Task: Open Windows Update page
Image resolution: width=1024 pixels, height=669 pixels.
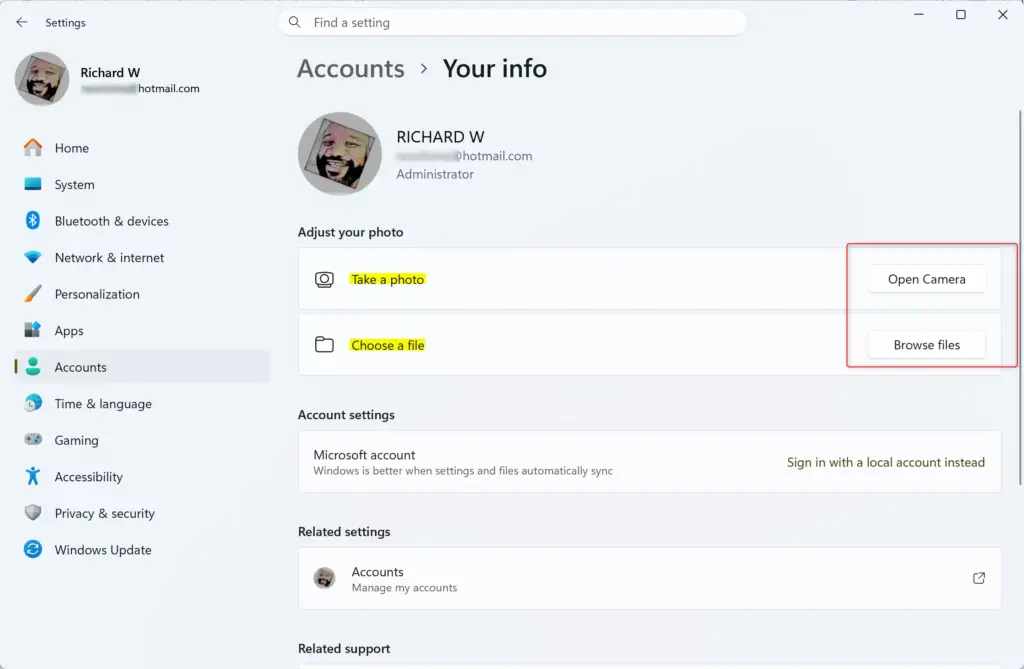Action: 142,550
